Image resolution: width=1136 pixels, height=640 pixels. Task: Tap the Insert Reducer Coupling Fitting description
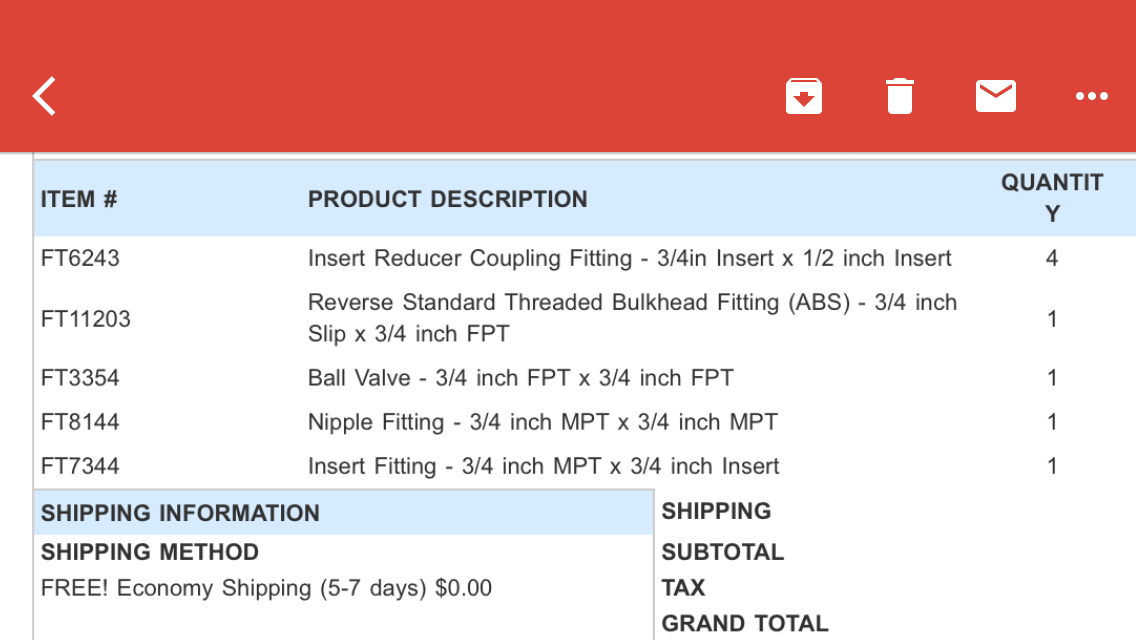630,258
